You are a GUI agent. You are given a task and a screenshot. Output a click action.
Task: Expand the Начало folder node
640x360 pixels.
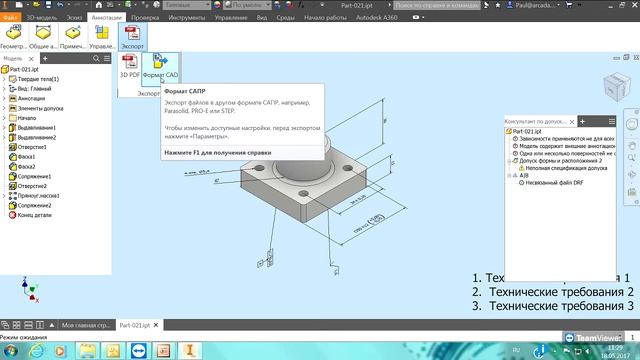tap(4, 118)
